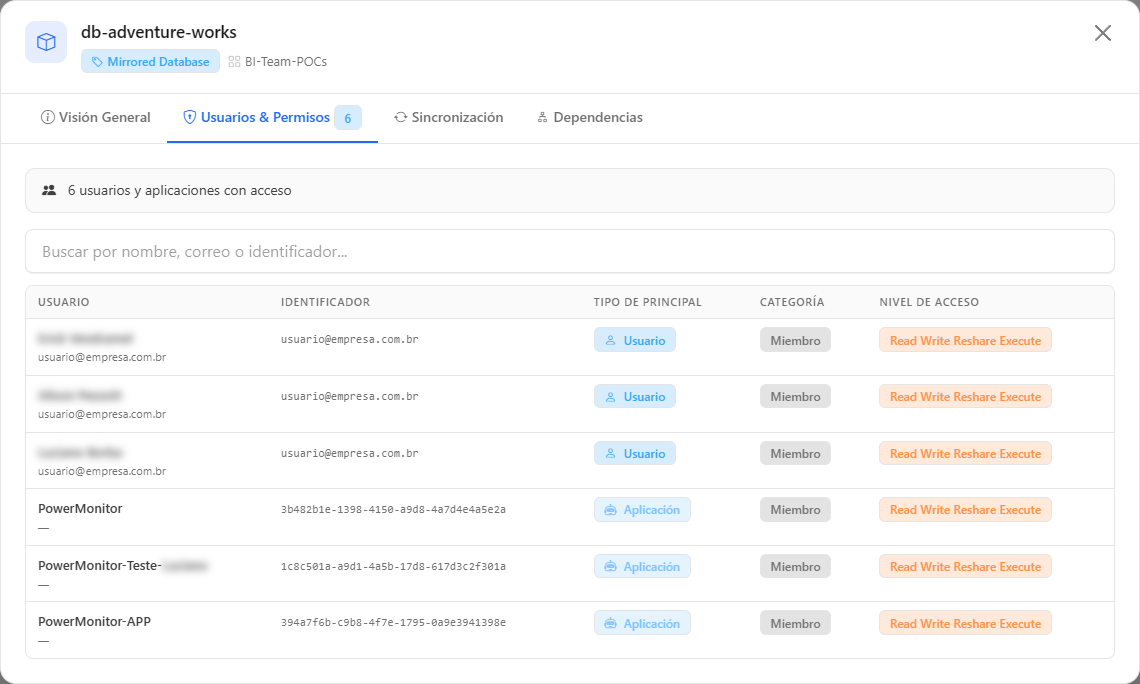Click the USUARIO column header
The image size is (1140, 684).
[64, 302]
